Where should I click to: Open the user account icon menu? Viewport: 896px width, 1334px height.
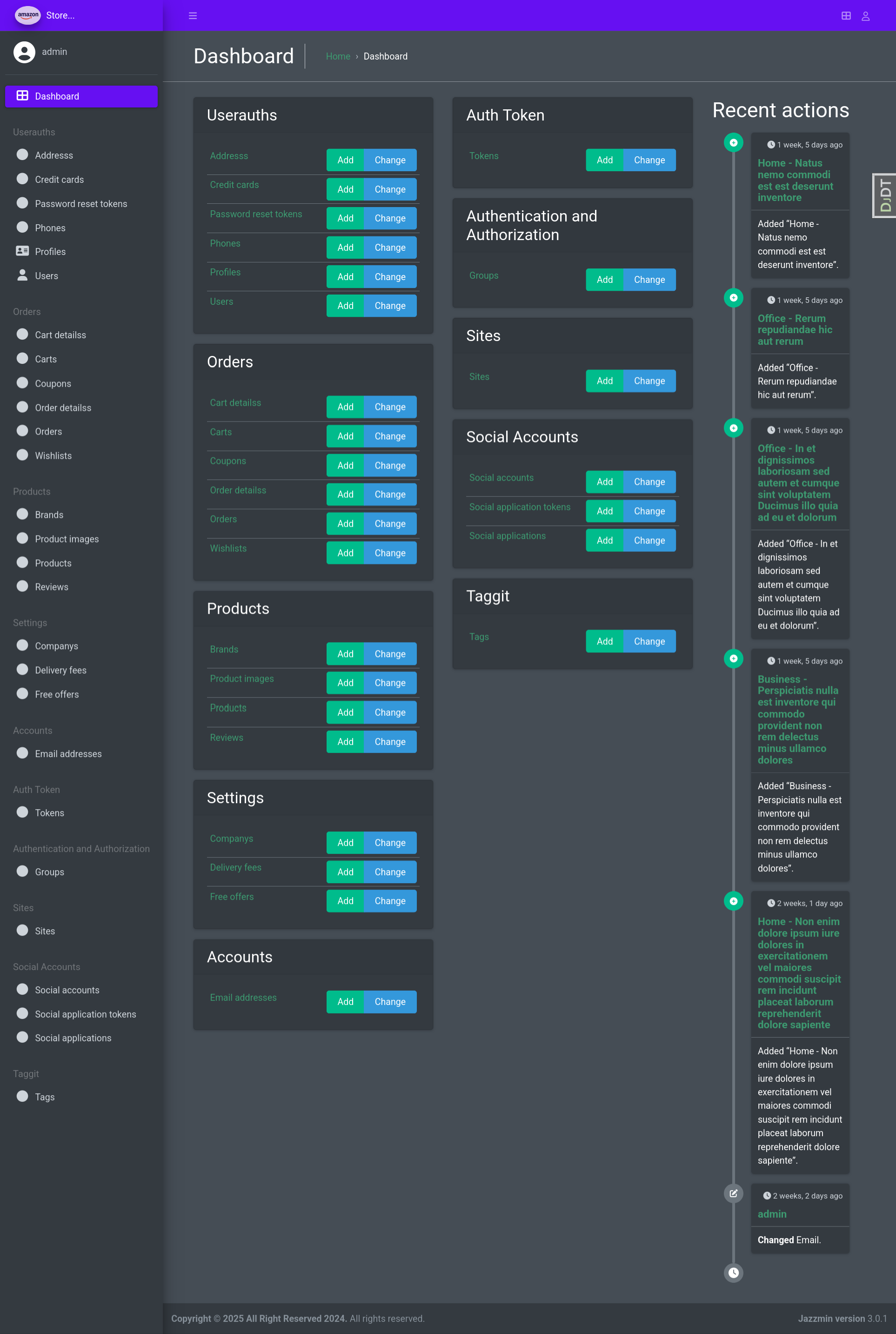tap(865, 15)
